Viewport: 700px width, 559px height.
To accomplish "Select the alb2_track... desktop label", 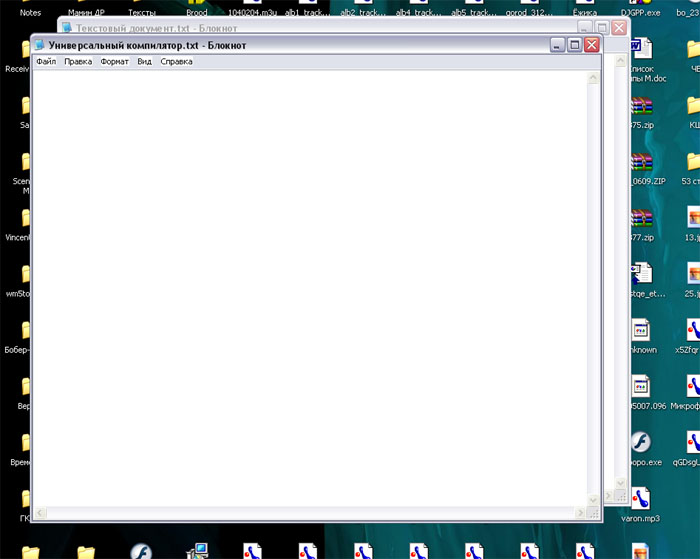I will tap(363, 13).
